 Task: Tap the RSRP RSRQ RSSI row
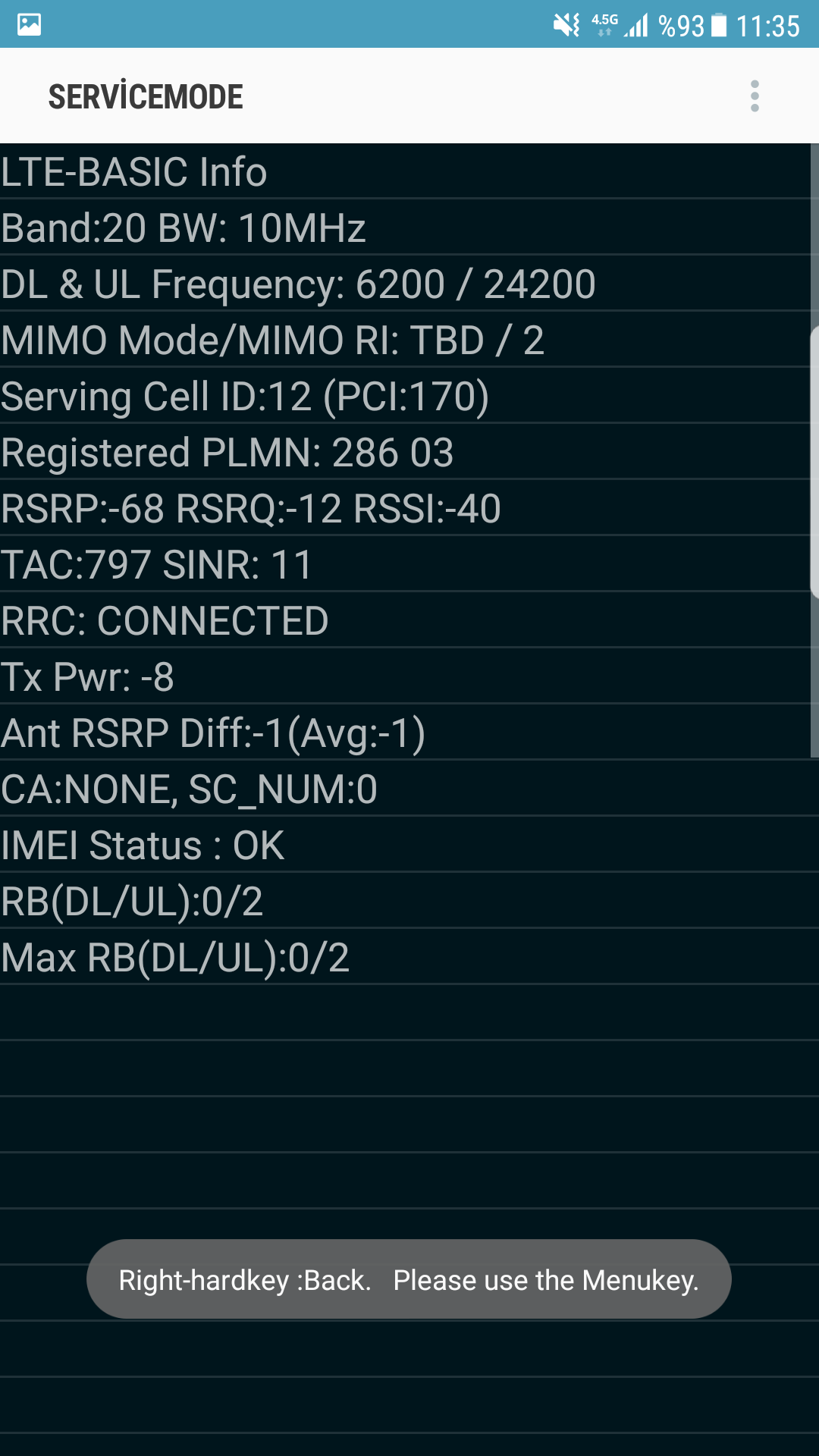(x=405, y=508)
